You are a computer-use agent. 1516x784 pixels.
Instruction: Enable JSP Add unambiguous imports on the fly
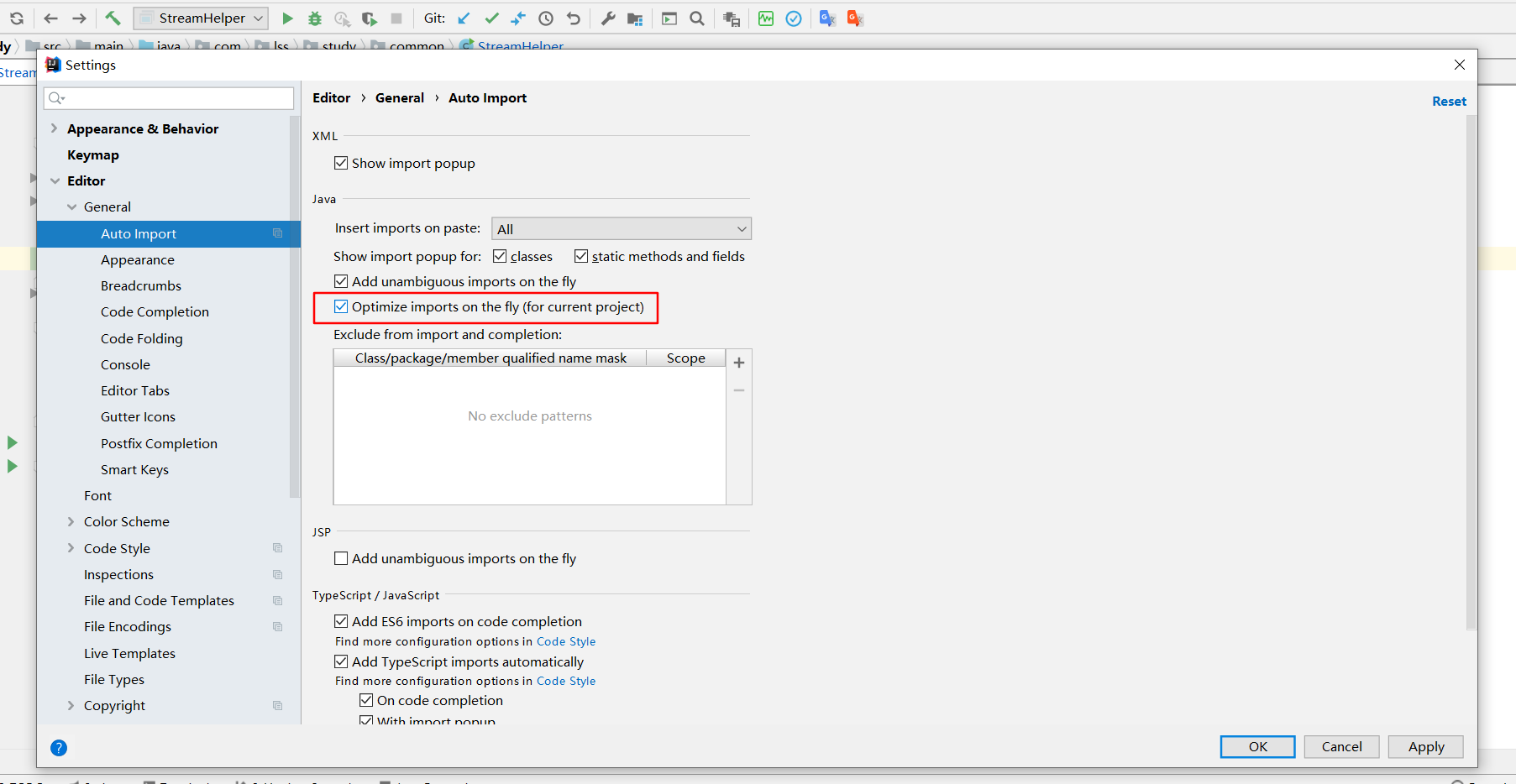[x=341, y=558]
